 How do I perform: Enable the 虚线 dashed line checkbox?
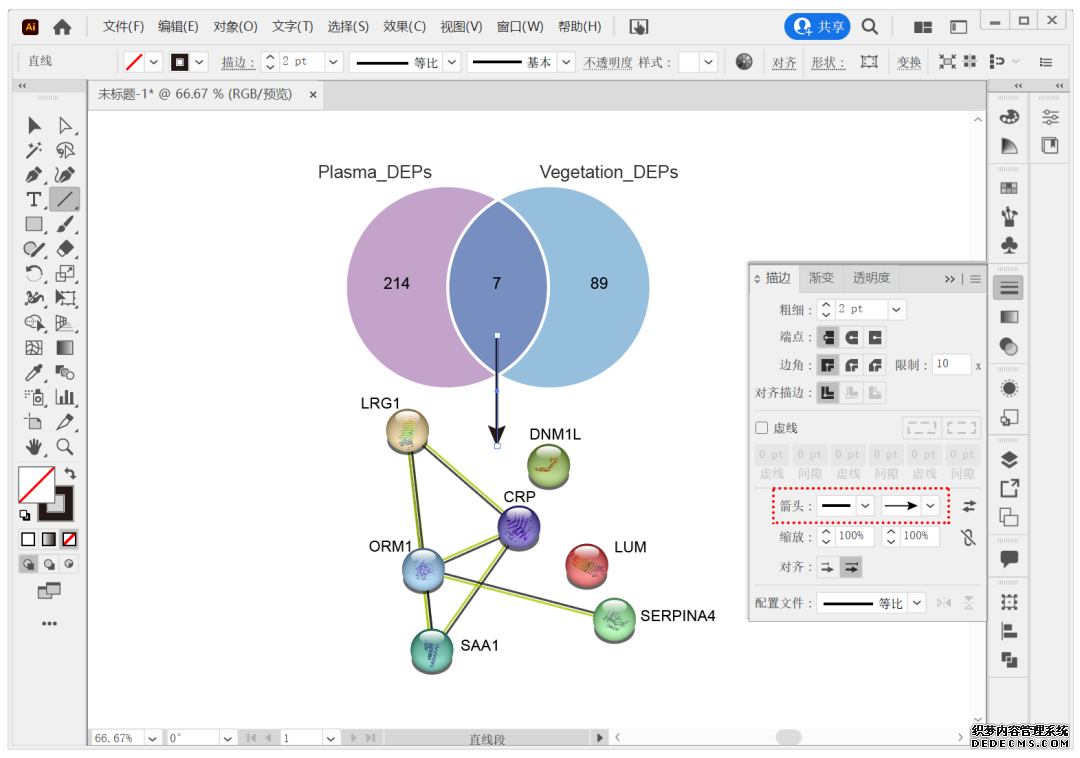pyautogui.click(x=762, y=428)
